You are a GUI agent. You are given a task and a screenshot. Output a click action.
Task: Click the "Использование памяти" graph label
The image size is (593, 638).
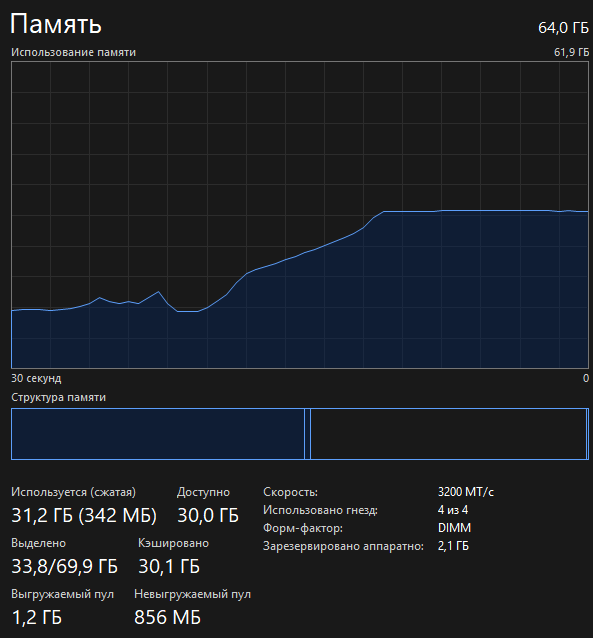(x=73, y=52)
